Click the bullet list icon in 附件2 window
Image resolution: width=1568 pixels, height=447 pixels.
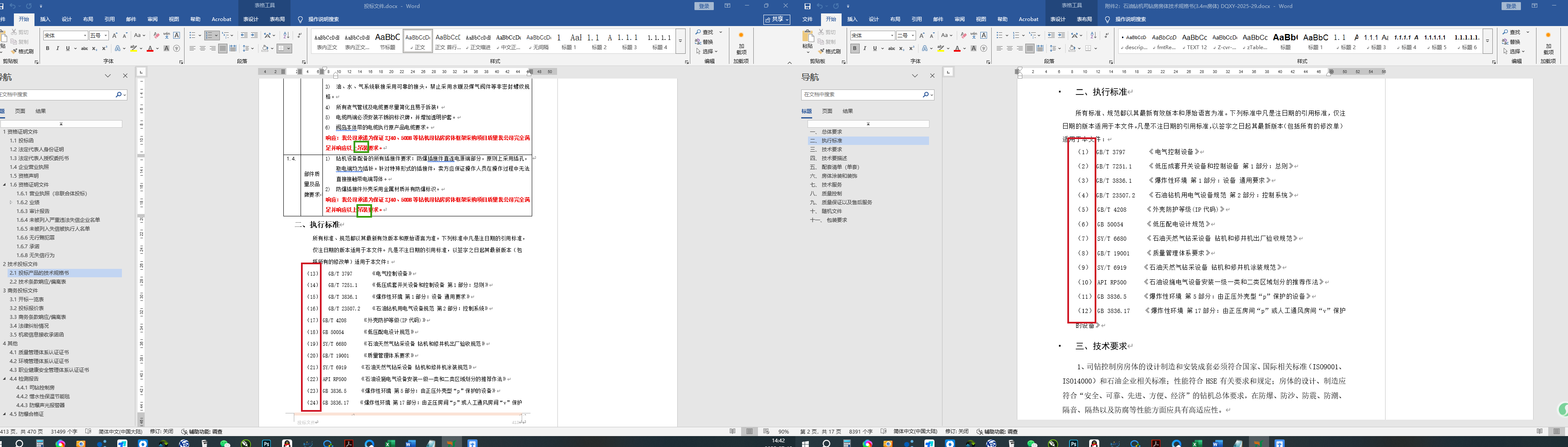(1000, 35)
